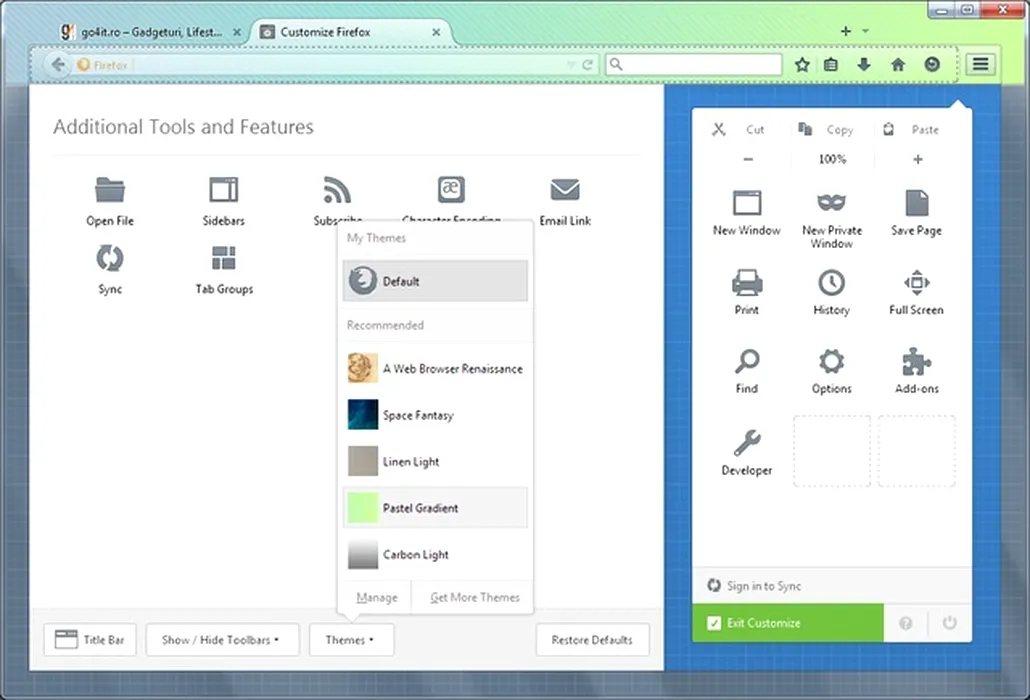Click the bookmark star toolbar icon
This screenshot has height=700, width=1030.
802,64
